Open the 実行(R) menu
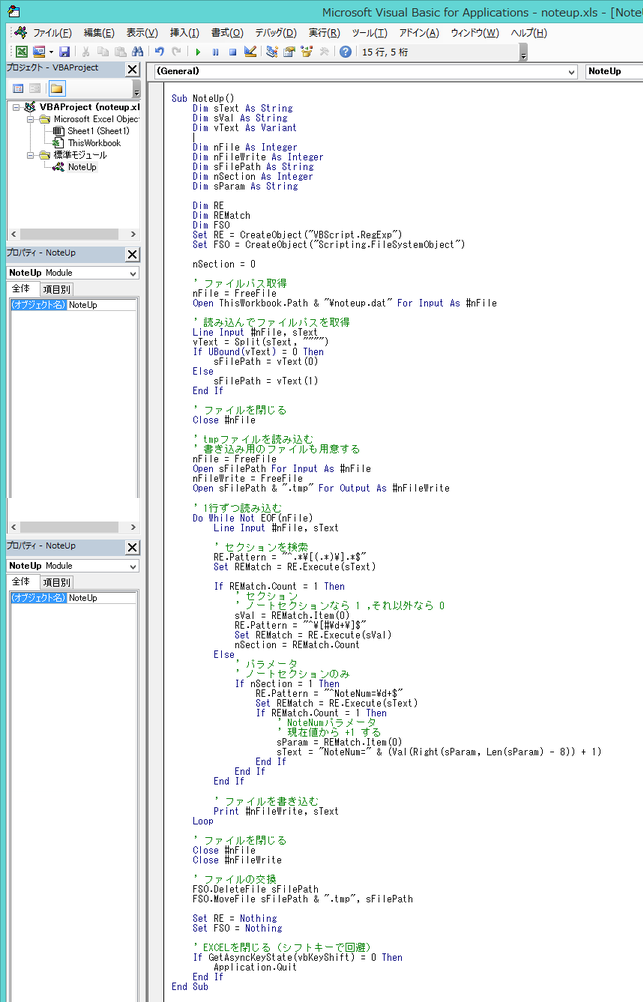 [x=324, y=33]
